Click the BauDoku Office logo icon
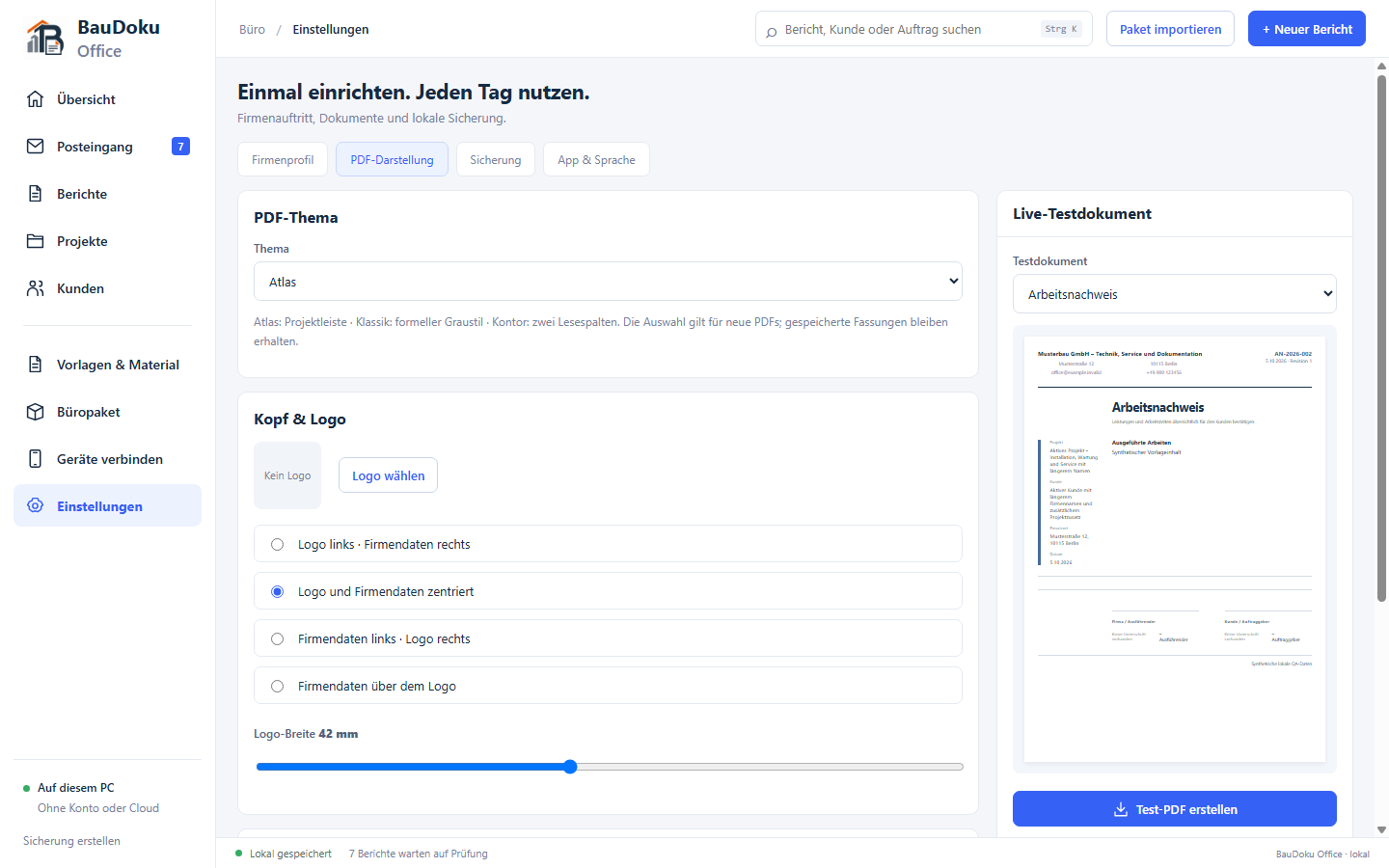This screenshot has width=1389, height=868. 44,38
